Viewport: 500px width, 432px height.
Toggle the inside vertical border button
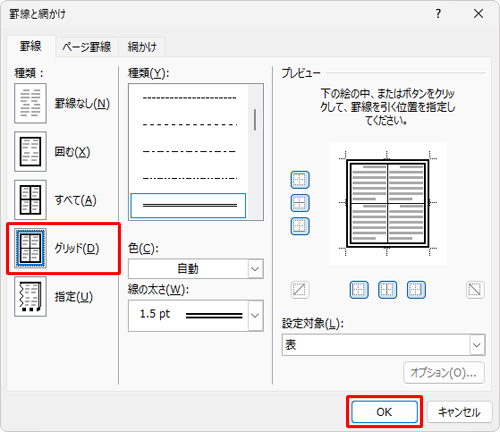387,290
